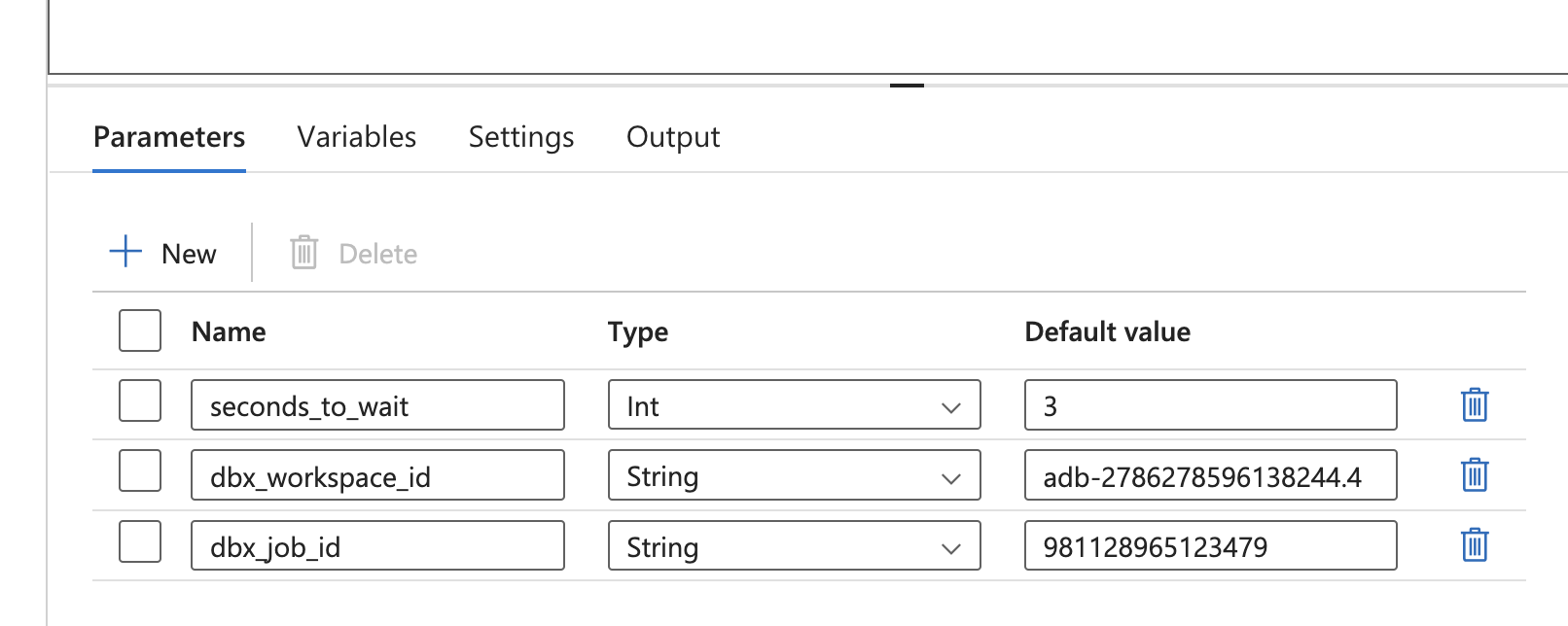The image size is (1568, 626).
Task: Click the New parameter button
Action: pyautogui.click(x=188, y=254)
